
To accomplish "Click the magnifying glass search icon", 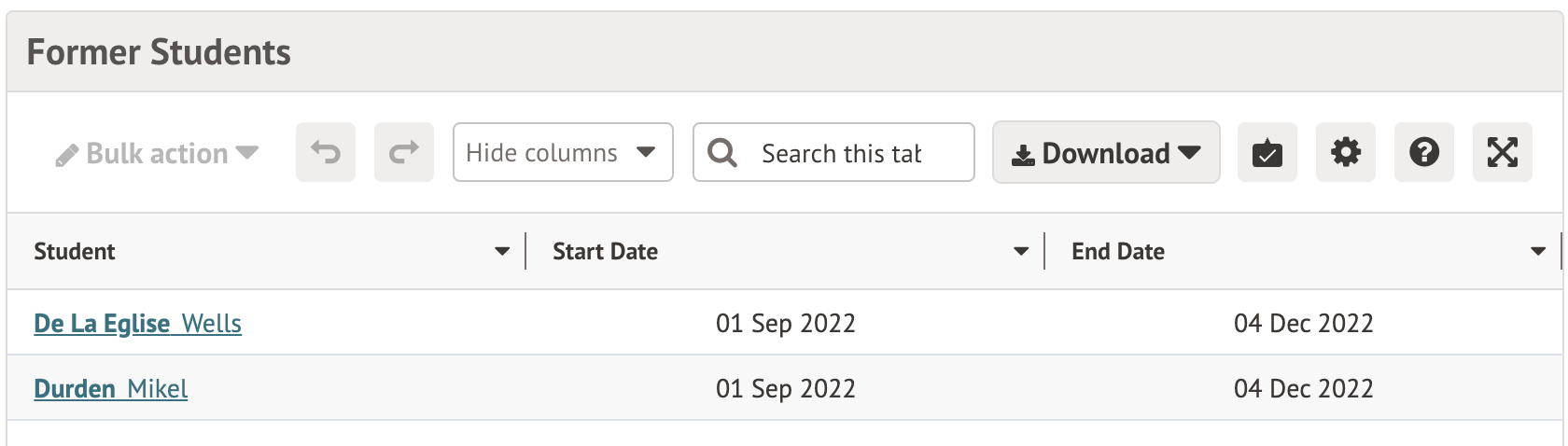I will (722, 152).
